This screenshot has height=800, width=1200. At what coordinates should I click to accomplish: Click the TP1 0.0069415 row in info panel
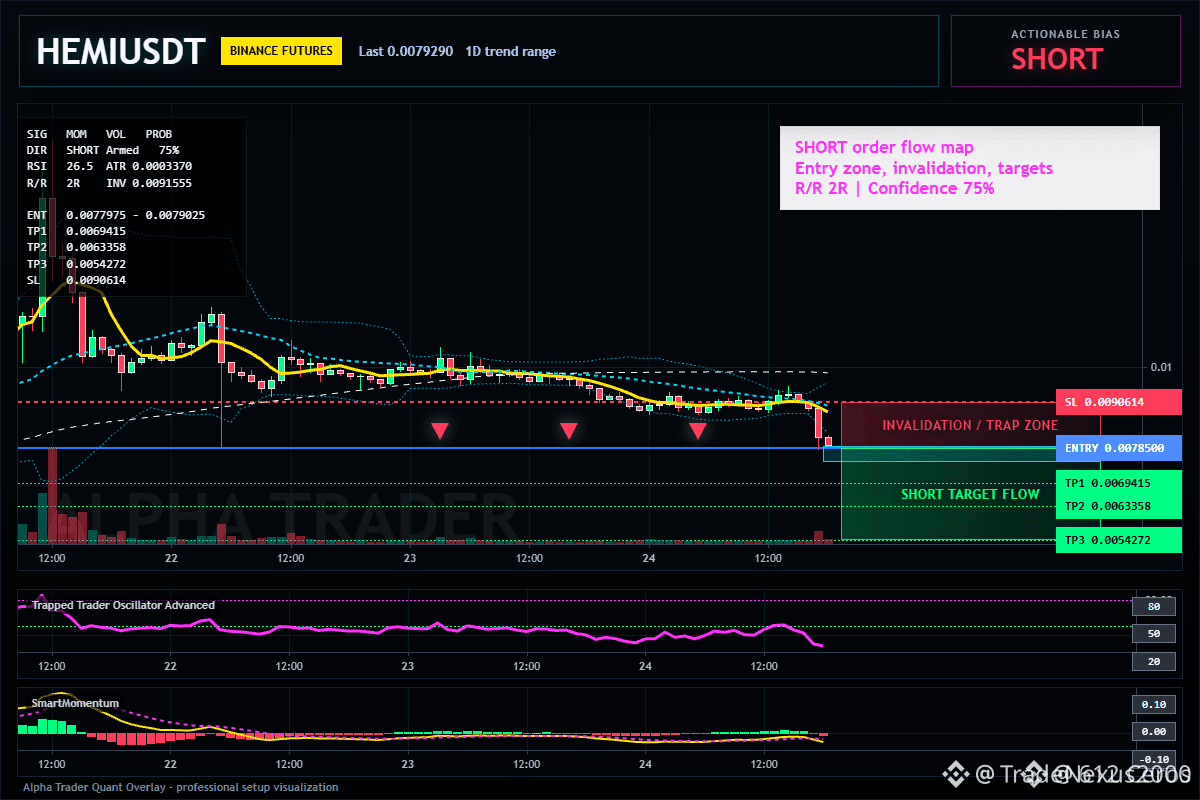[76, 231]
